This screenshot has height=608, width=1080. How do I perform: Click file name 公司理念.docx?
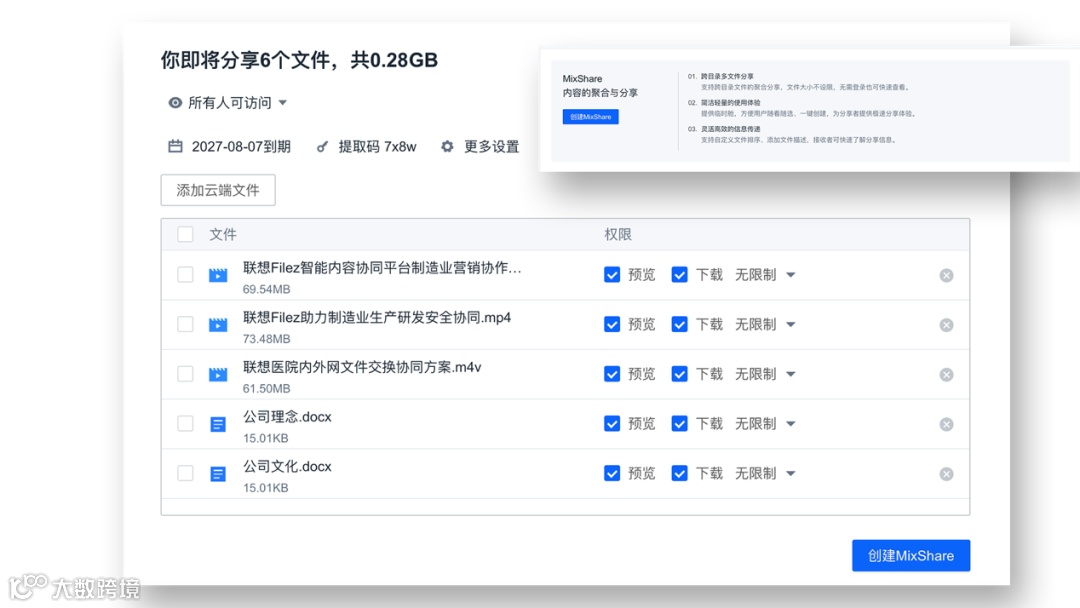tap(287, 417)
